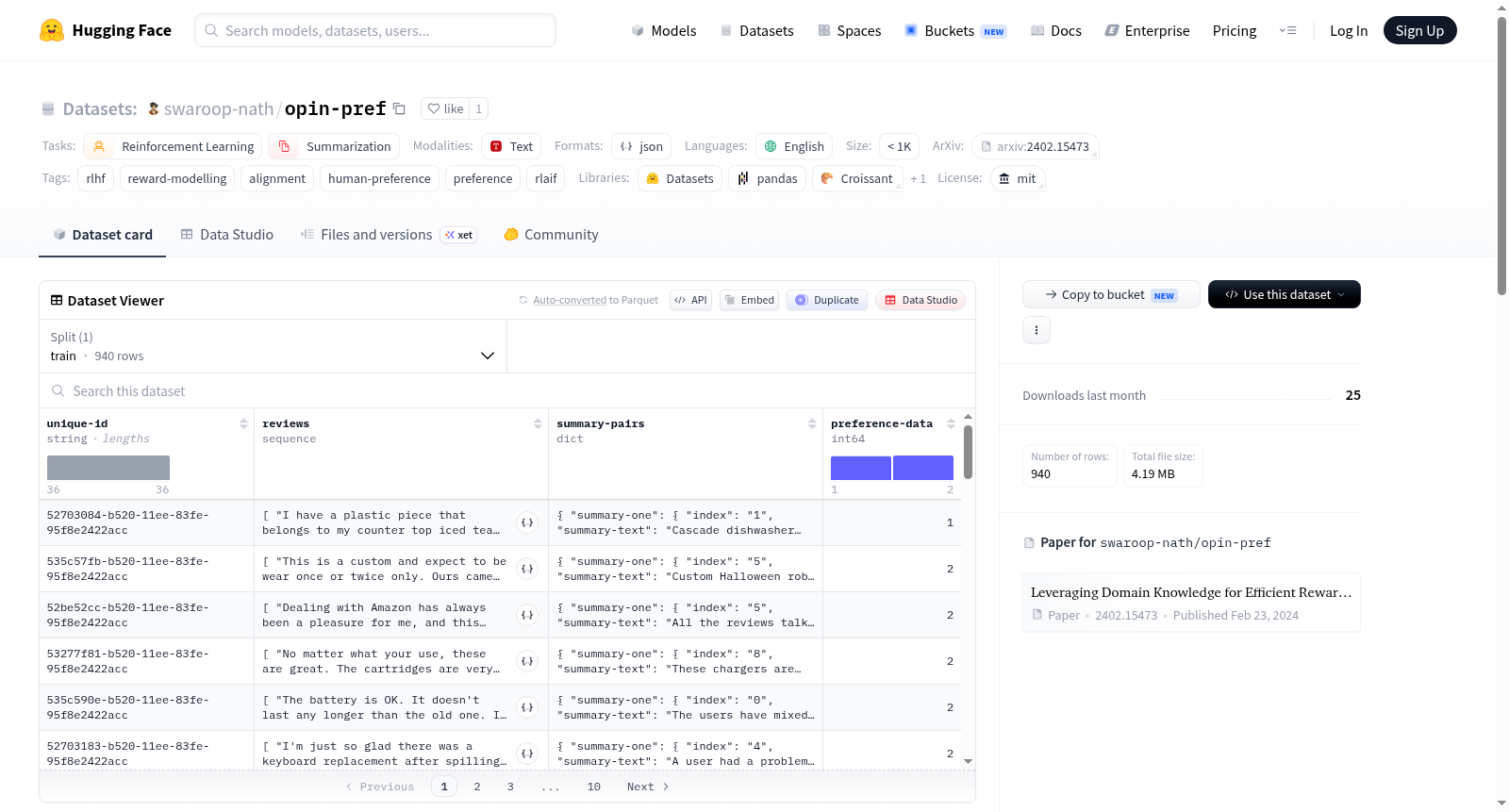Select the Dataset card tab

click(x=103, y=235)
